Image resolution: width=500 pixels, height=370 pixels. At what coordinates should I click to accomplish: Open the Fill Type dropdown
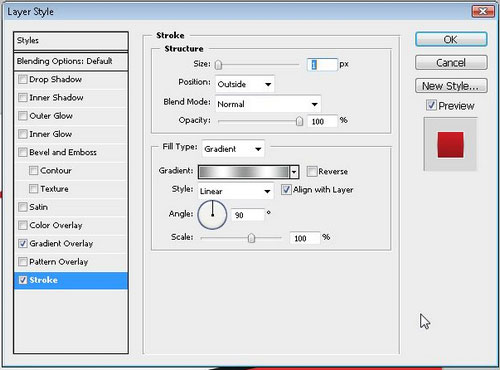[233, 149]
